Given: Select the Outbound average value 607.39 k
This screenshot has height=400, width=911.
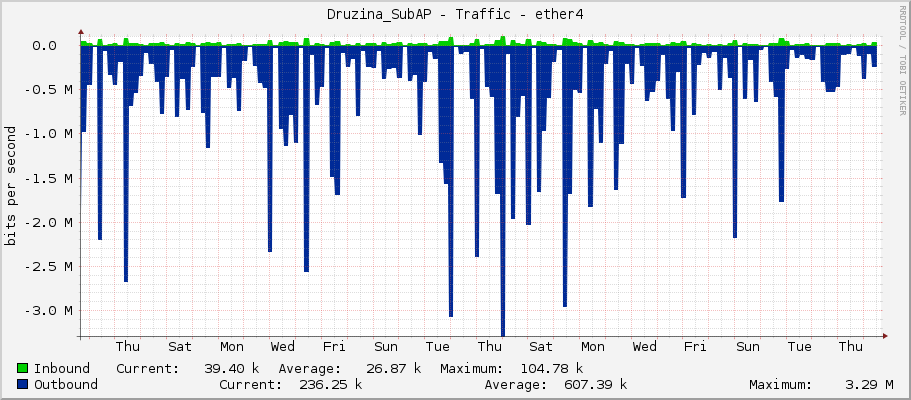Looking at the screenshot, I should 596,384.
